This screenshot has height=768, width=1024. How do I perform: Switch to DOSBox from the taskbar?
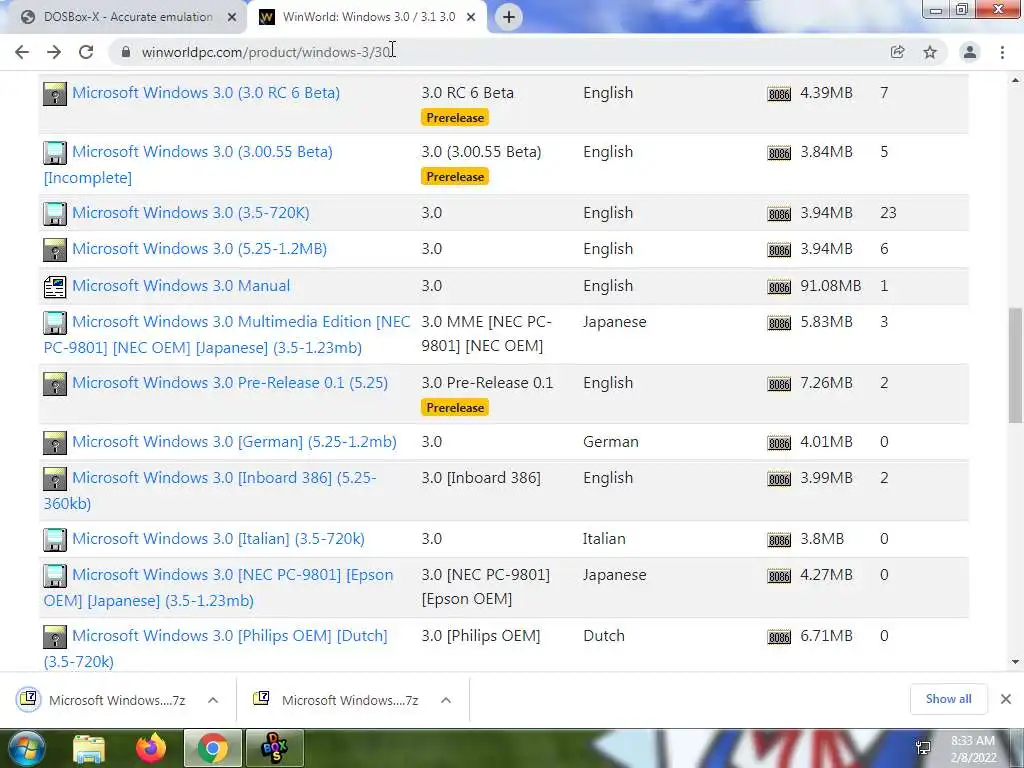(274, 748)
